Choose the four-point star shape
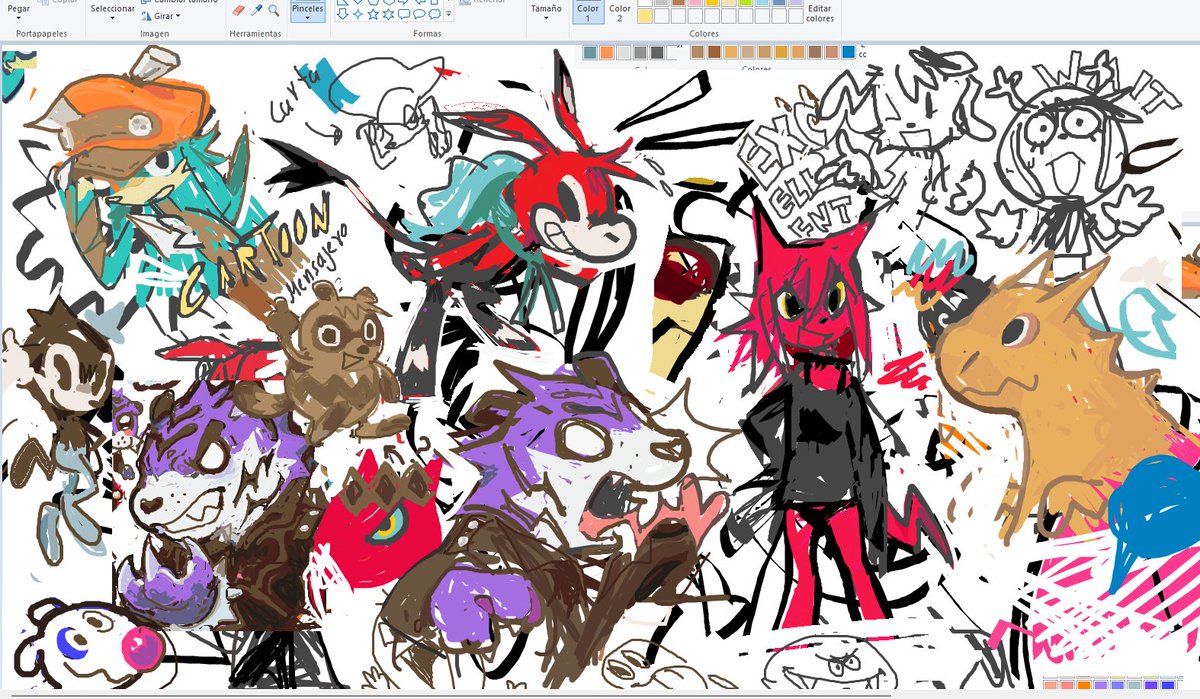This screenshot has width=1200, height=699. [x=357, y=14]
